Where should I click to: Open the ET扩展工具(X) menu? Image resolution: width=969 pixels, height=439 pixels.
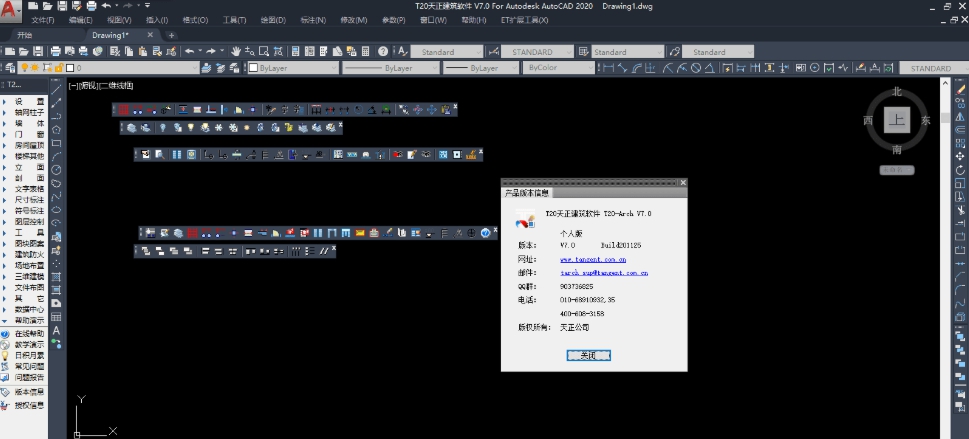(x=524, y=20)
